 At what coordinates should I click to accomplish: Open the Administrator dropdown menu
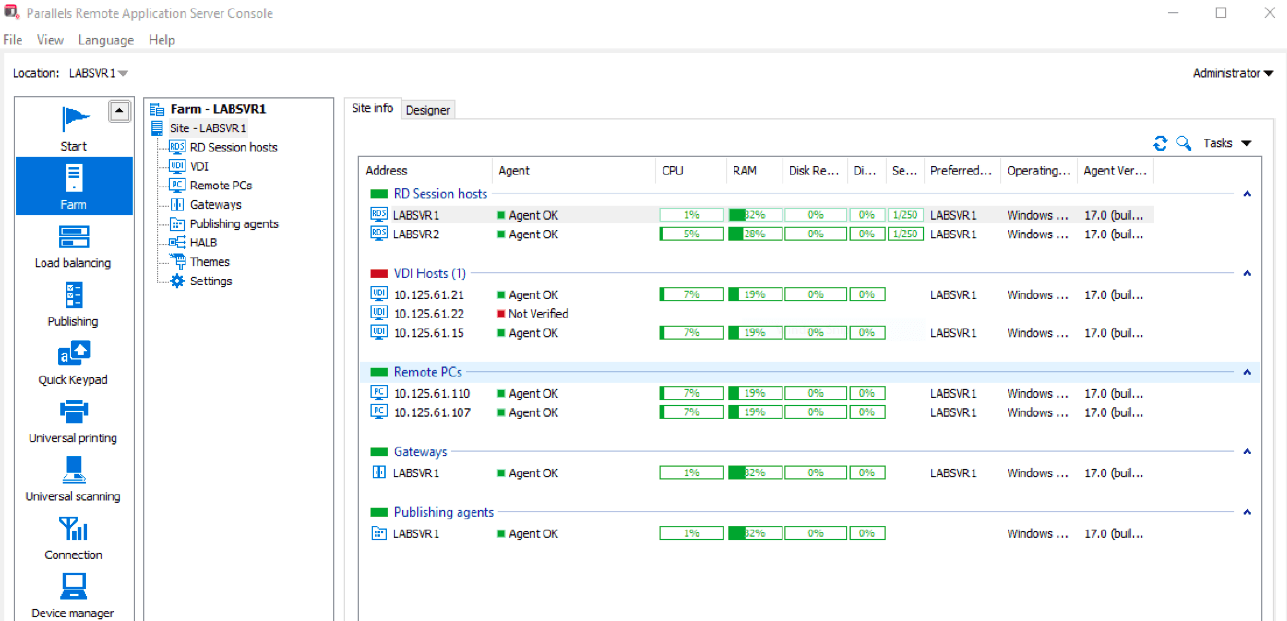[x=1233, y=73]
